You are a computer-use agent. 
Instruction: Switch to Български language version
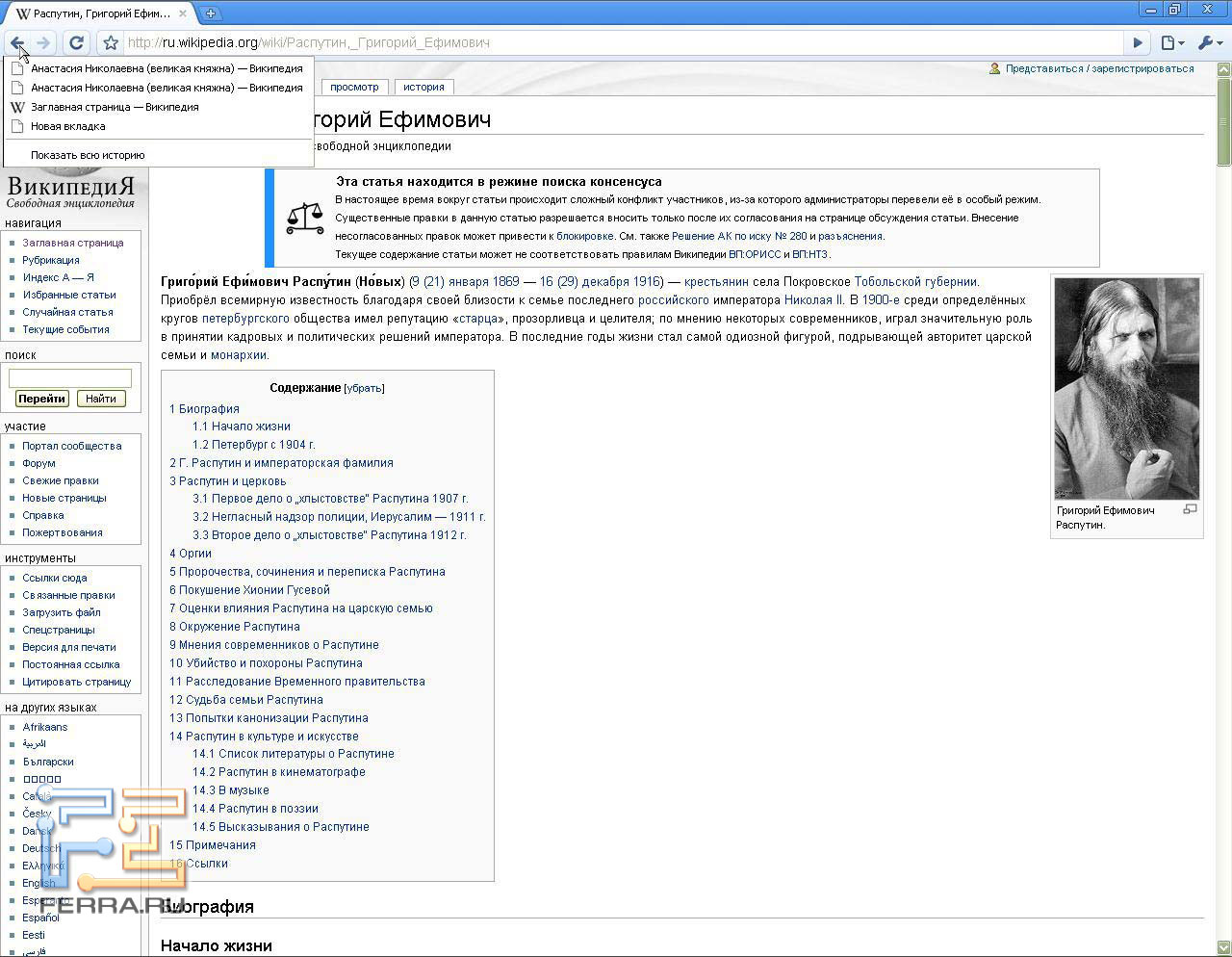click(48, 762)
